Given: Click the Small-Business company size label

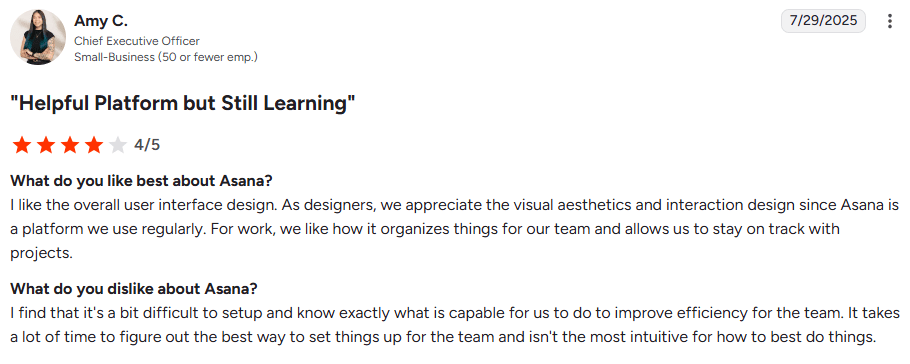Looking at the screenshot, I should pos(166,57).
